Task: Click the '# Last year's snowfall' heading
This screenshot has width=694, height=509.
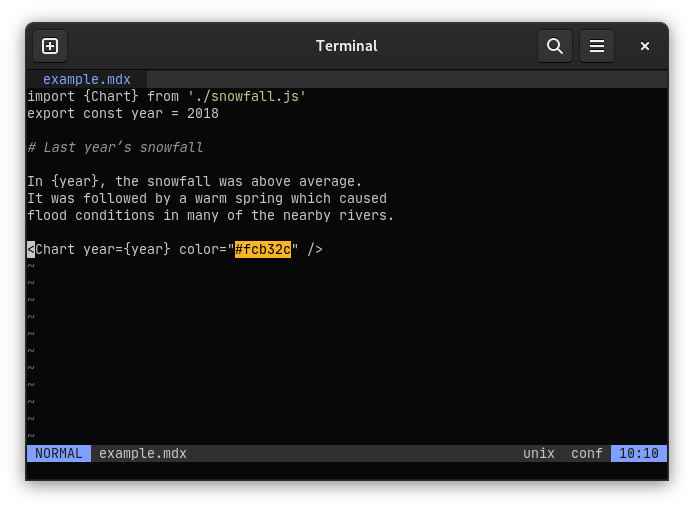Action: 115,147
